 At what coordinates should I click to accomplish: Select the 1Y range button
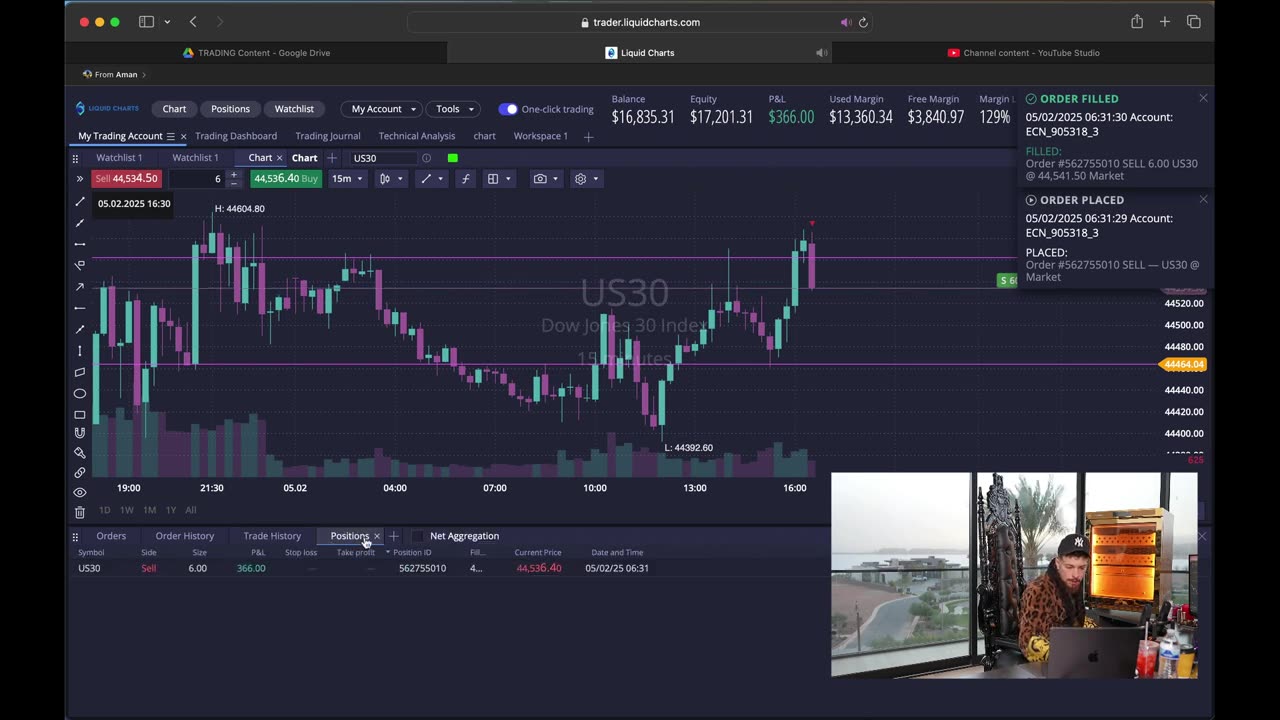pyautogui.click(x=171, y=510)
